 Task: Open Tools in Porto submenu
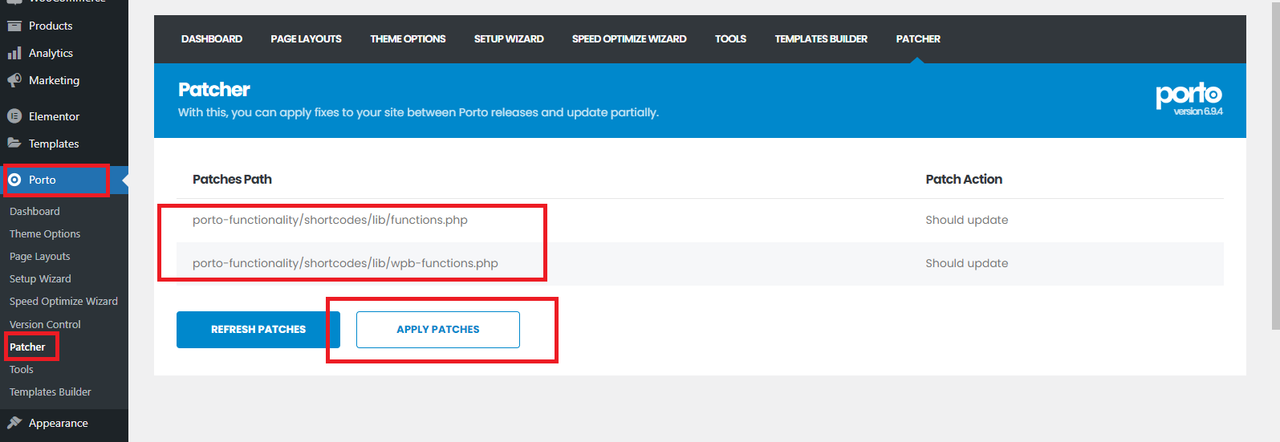(21, 369)
